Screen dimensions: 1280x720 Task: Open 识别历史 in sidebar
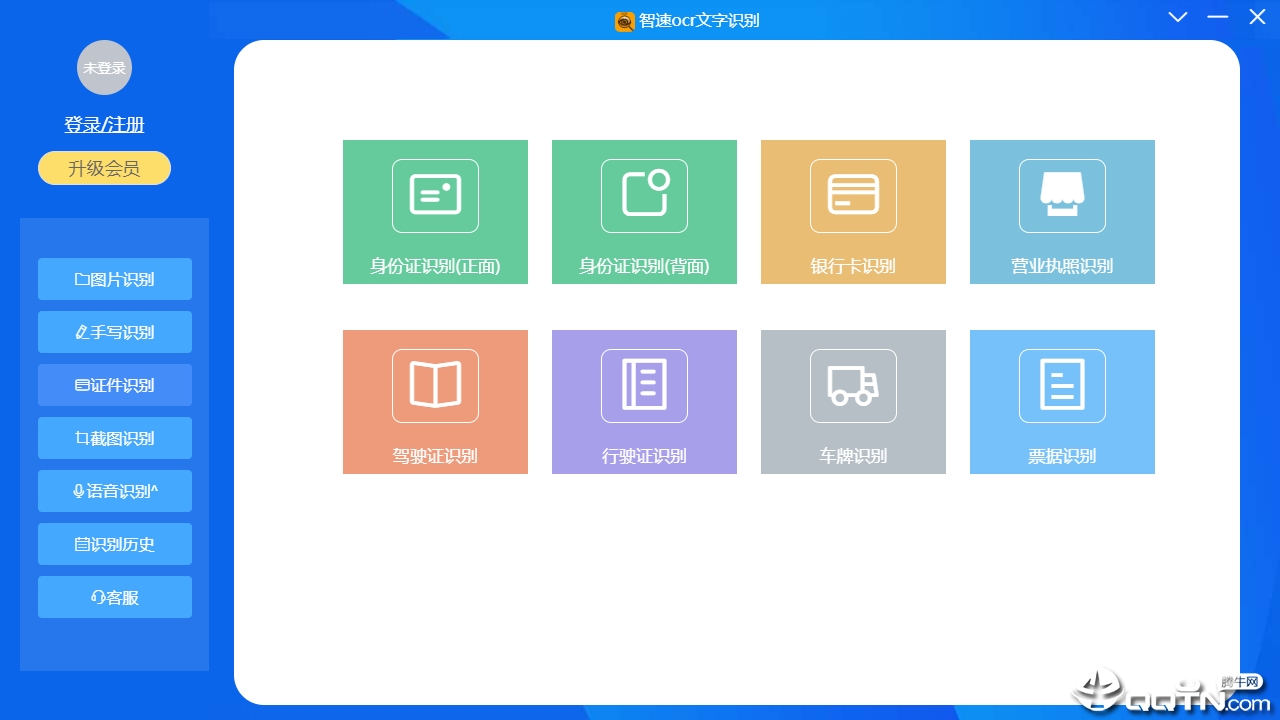(115, 544)
